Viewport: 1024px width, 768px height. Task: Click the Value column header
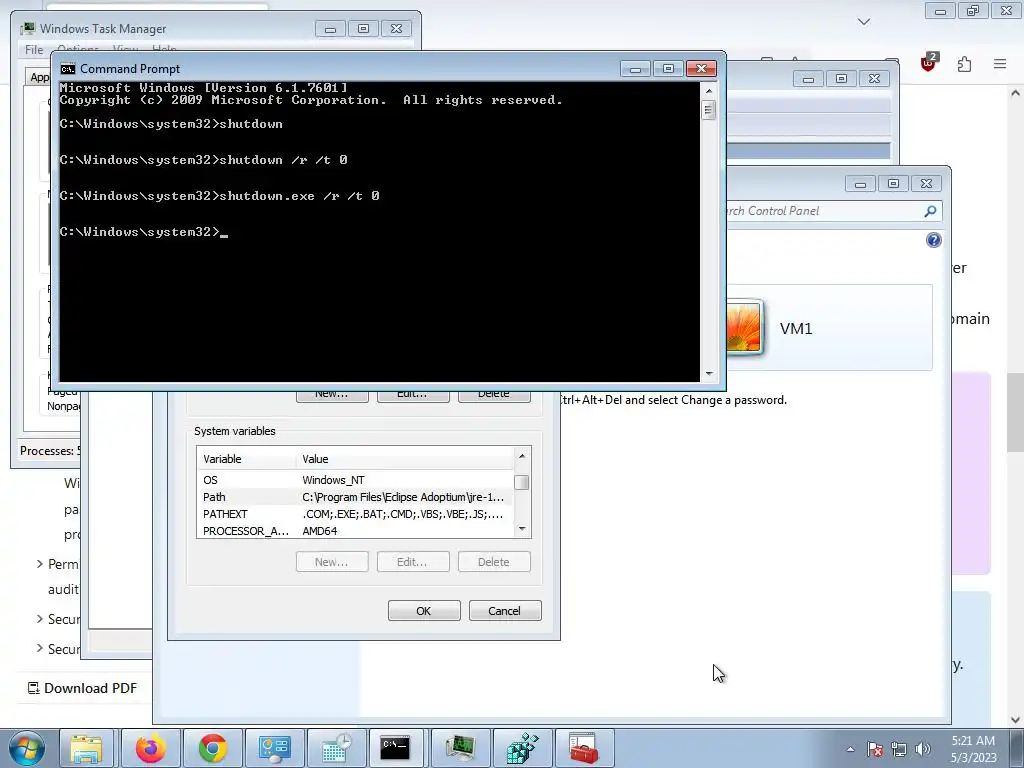tap(406, 459)
